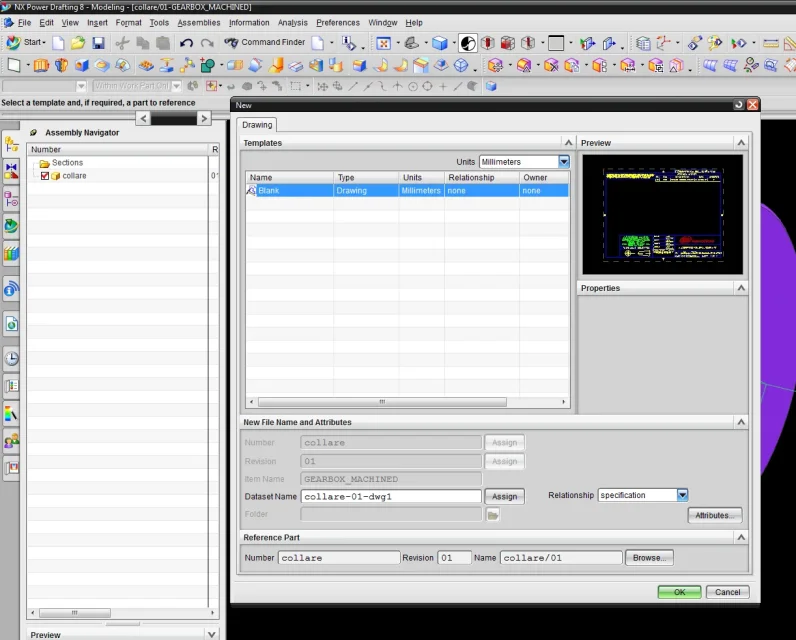Click the Reference Part Number field
The height and width of the screenshot is (640, 796).
click(339, 558)
